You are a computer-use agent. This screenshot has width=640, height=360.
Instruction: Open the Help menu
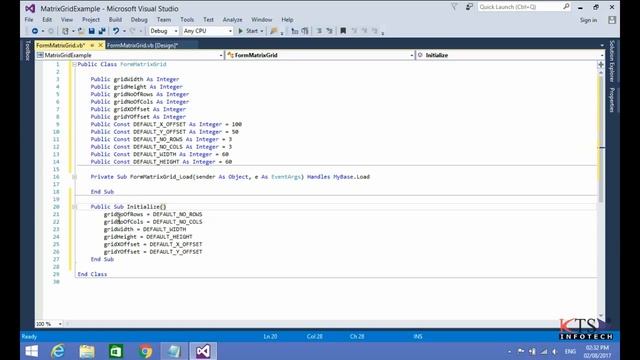pos(287,20)
